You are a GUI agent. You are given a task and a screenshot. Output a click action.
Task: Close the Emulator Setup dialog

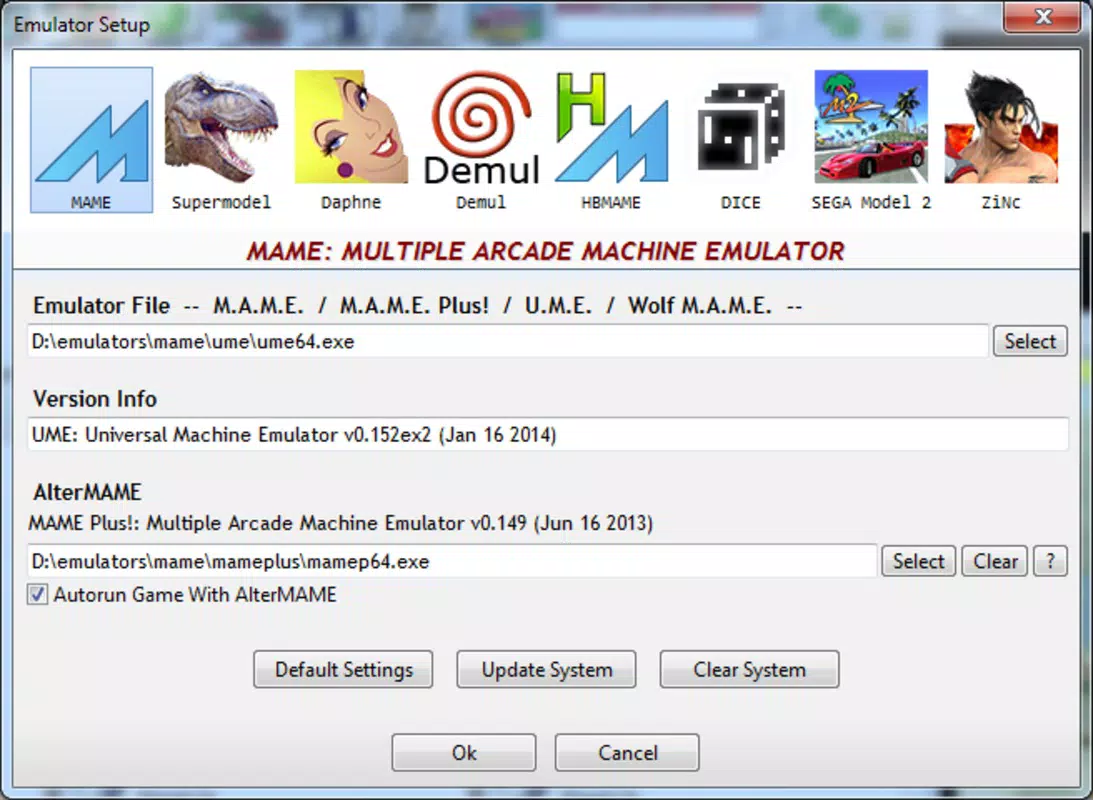pos(1042,16)
